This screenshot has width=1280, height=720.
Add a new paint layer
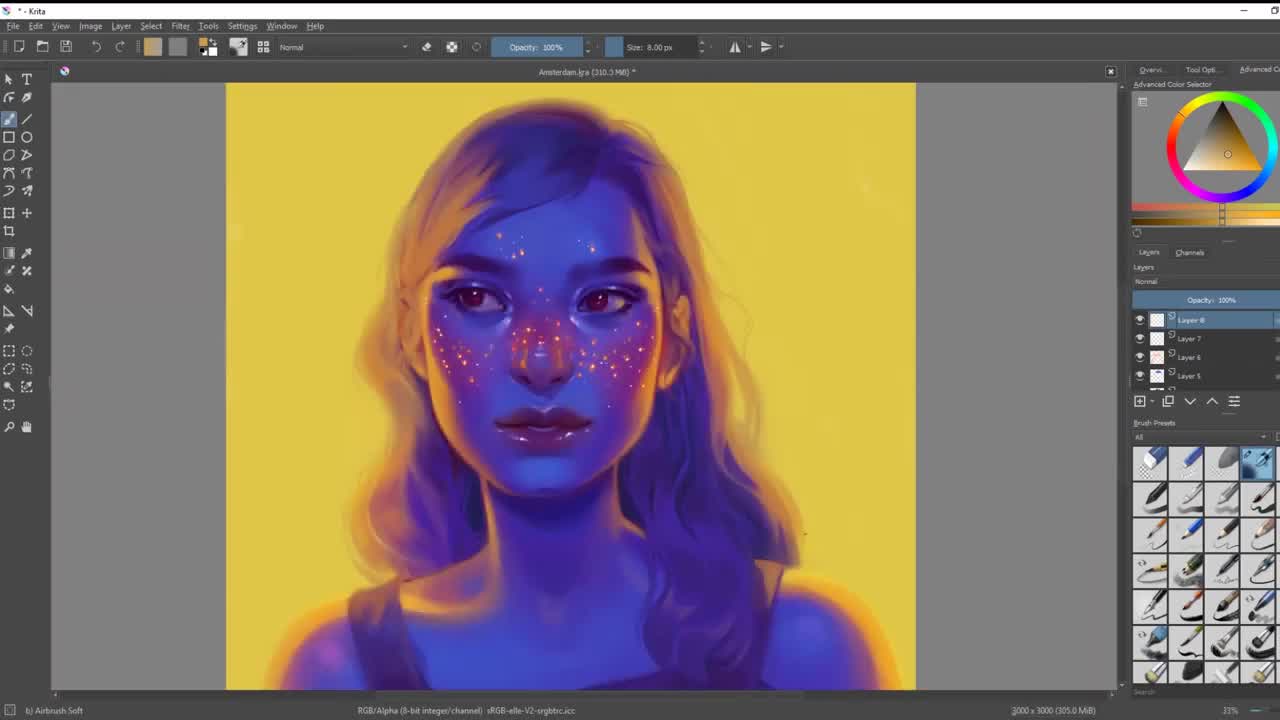coord(1140,401)
